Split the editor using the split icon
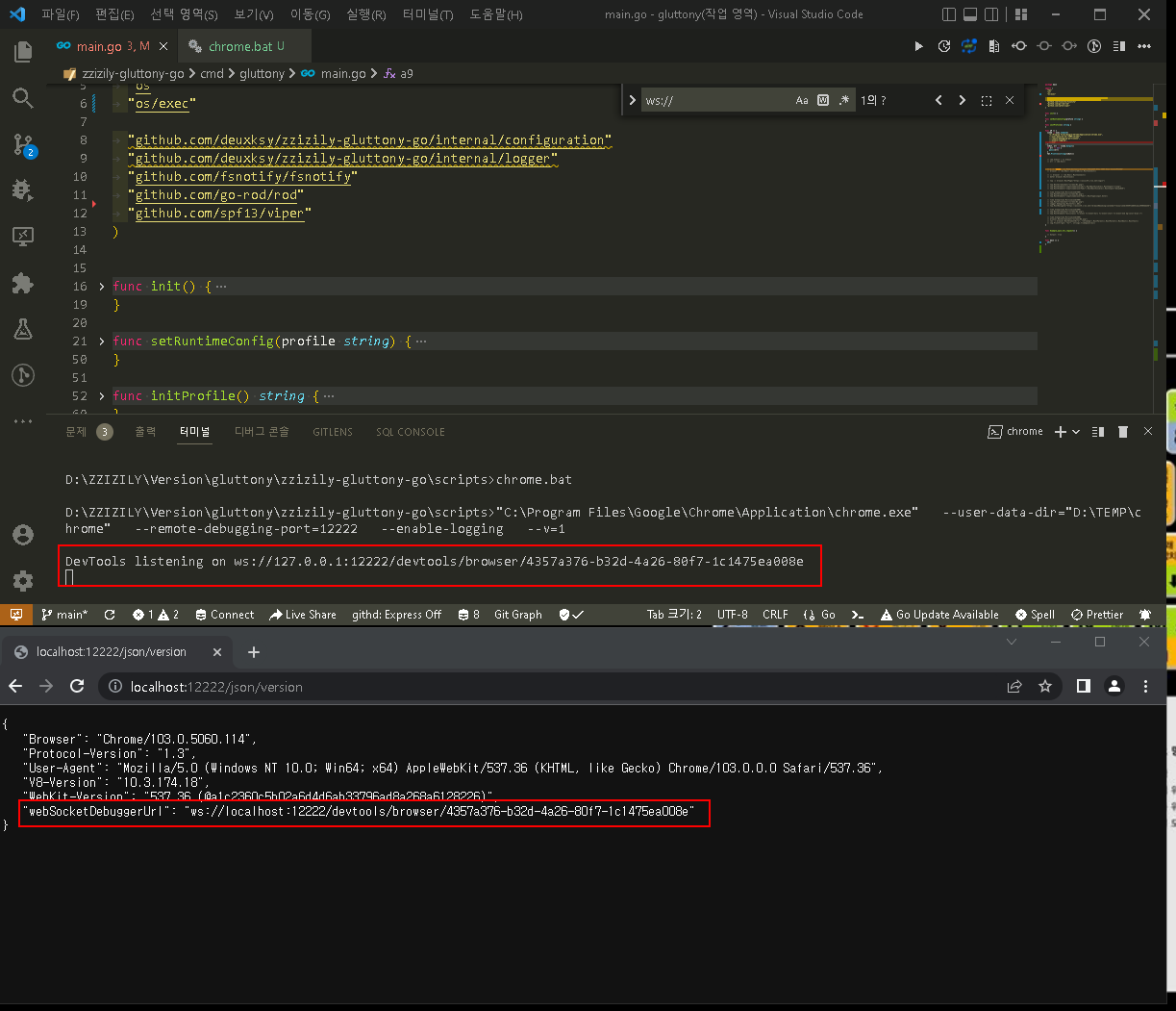The image size is (1176, 1011). tap(1119, 46)
